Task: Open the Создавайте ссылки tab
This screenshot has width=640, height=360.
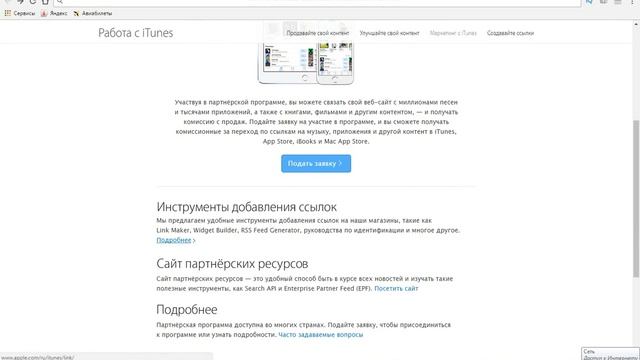Action: coord(510,33)
